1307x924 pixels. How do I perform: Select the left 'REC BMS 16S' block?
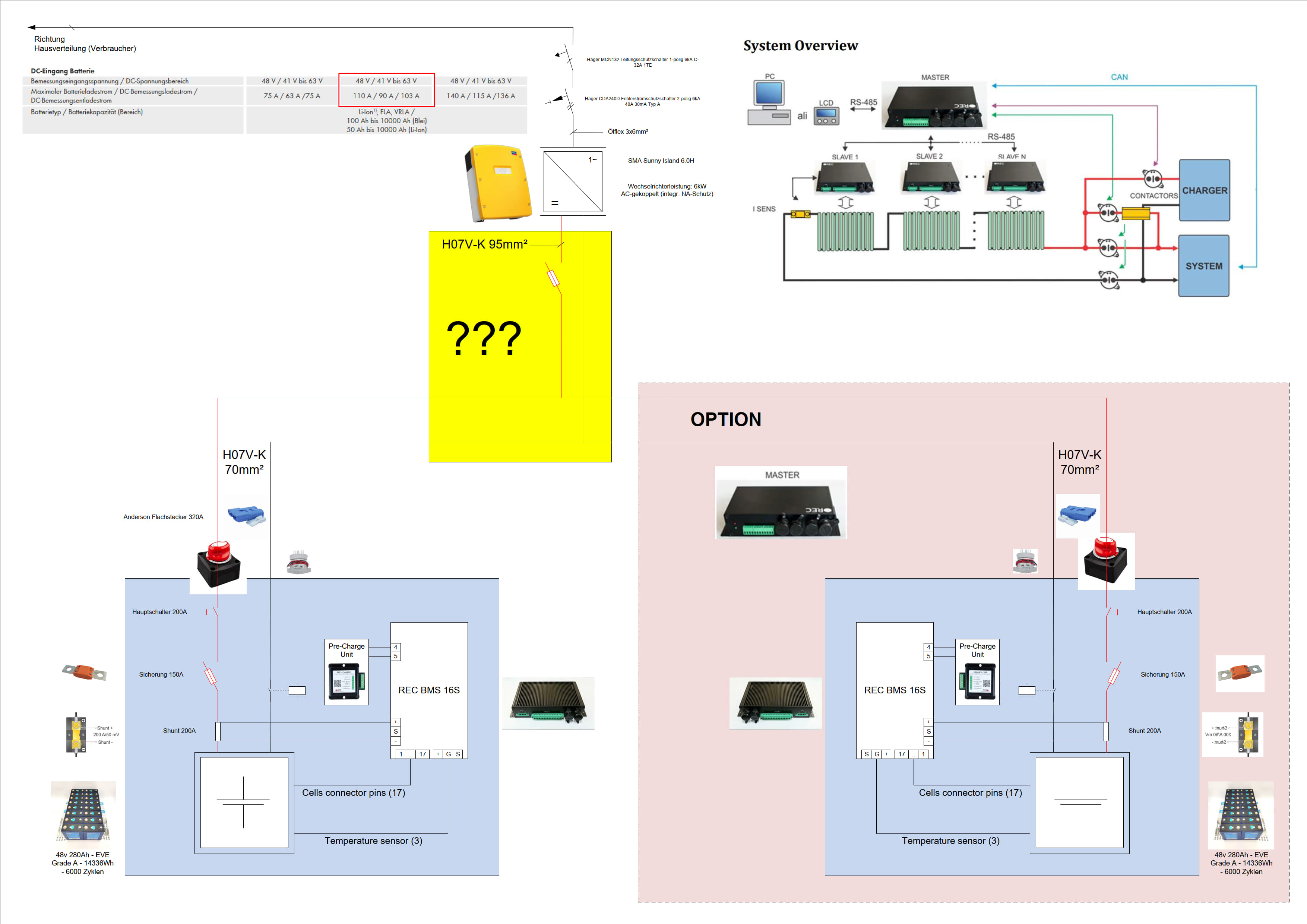[x=428, y=690]
